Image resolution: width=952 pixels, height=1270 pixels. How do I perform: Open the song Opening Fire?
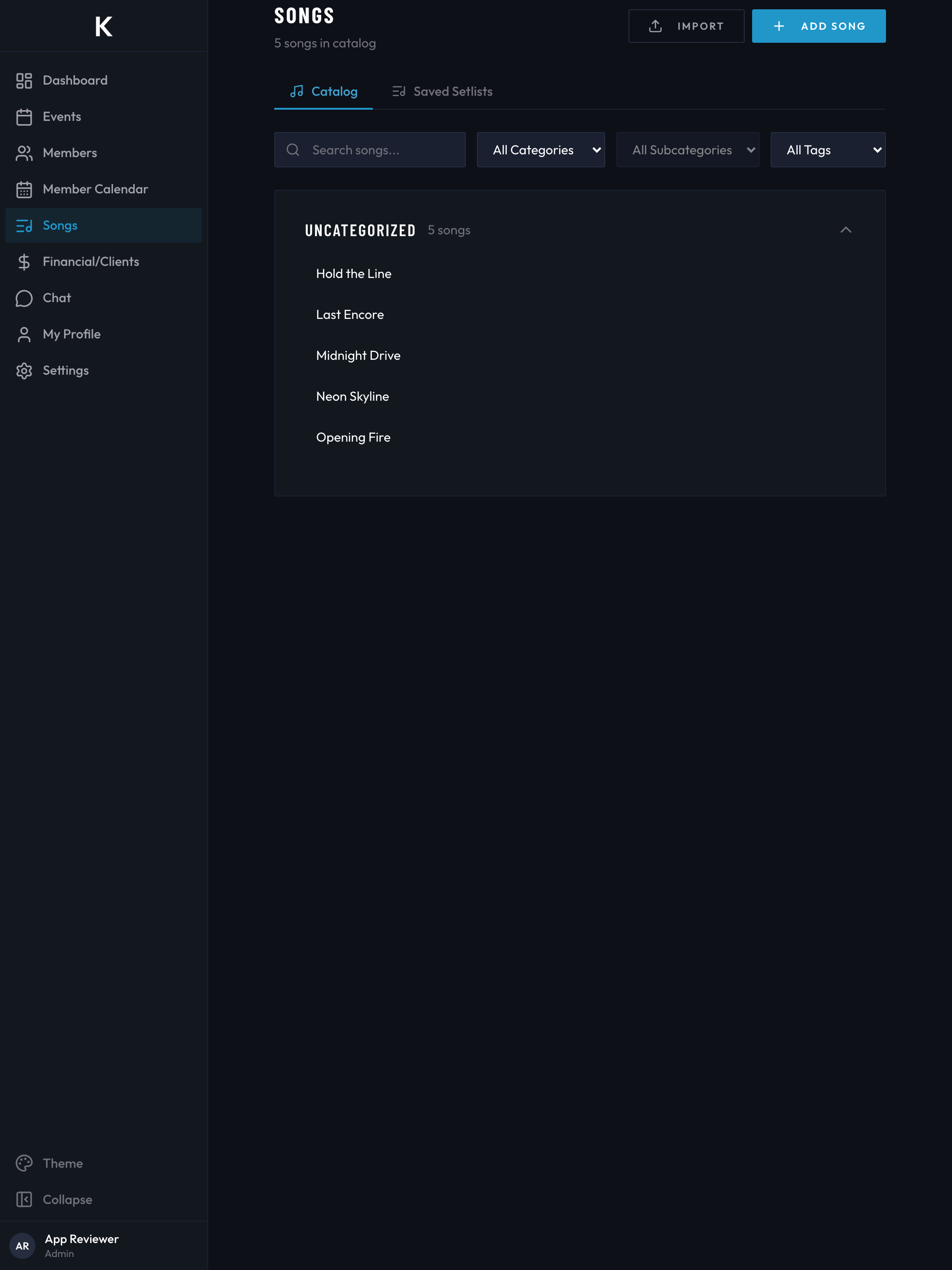(353, 437)
